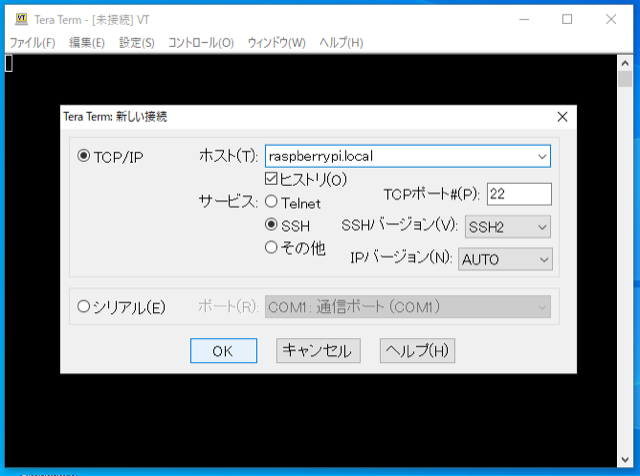Click the disabled ポート(R) COM1 dropdown
Screen dimensions: 640x476
click(408, 307)
